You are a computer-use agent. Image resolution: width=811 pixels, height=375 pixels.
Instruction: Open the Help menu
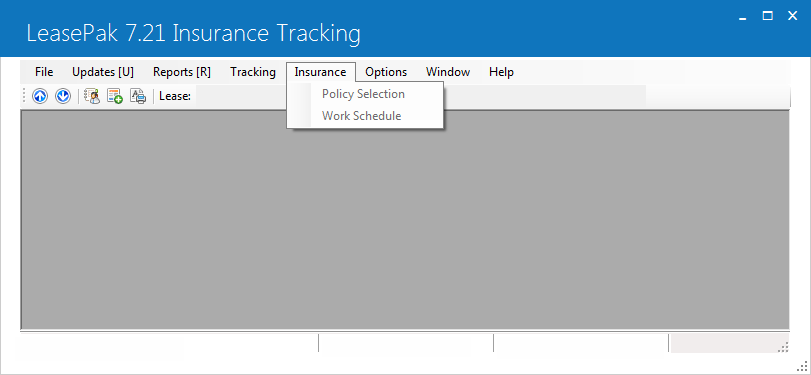click(501, 72)
